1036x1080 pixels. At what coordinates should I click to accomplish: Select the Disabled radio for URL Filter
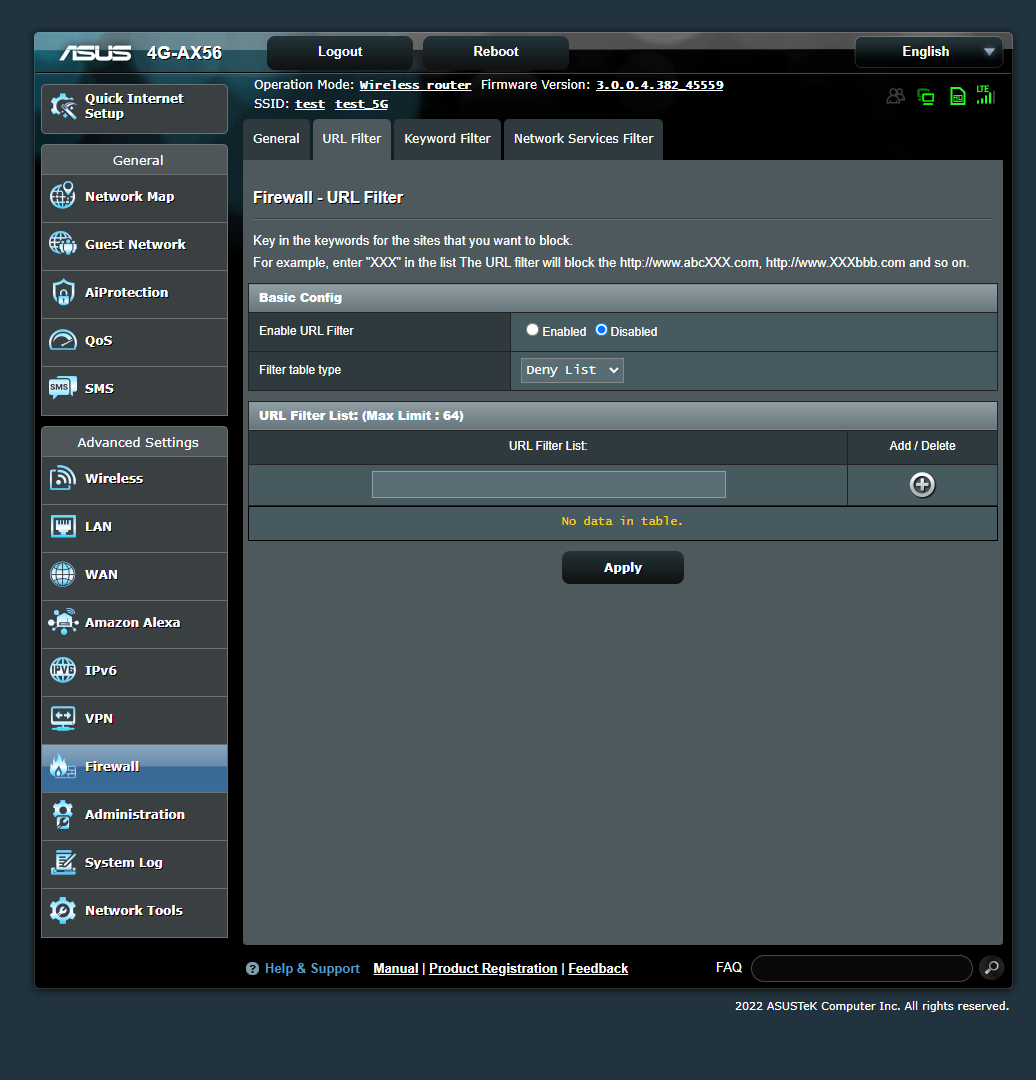[601, 330]
